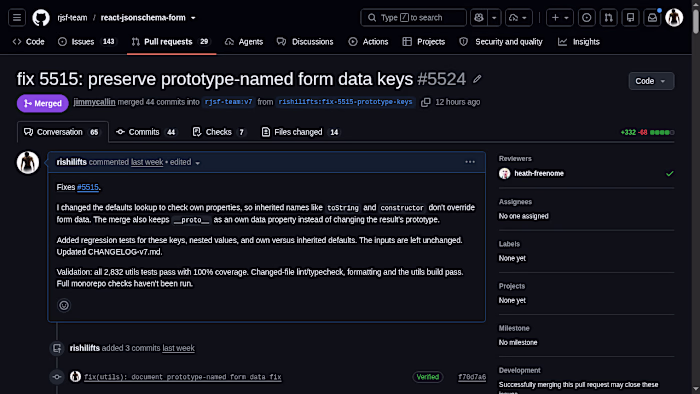700x394 pixels.
Task: Switch to the Conversation tab
Action: (x=62, y=132)
